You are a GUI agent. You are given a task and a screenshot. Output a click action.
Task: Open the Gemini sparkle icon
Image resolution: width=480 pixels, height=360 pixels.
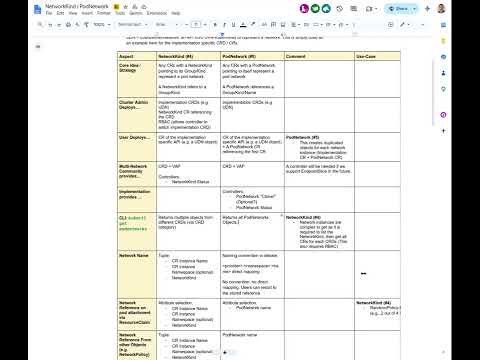(427, 9)
